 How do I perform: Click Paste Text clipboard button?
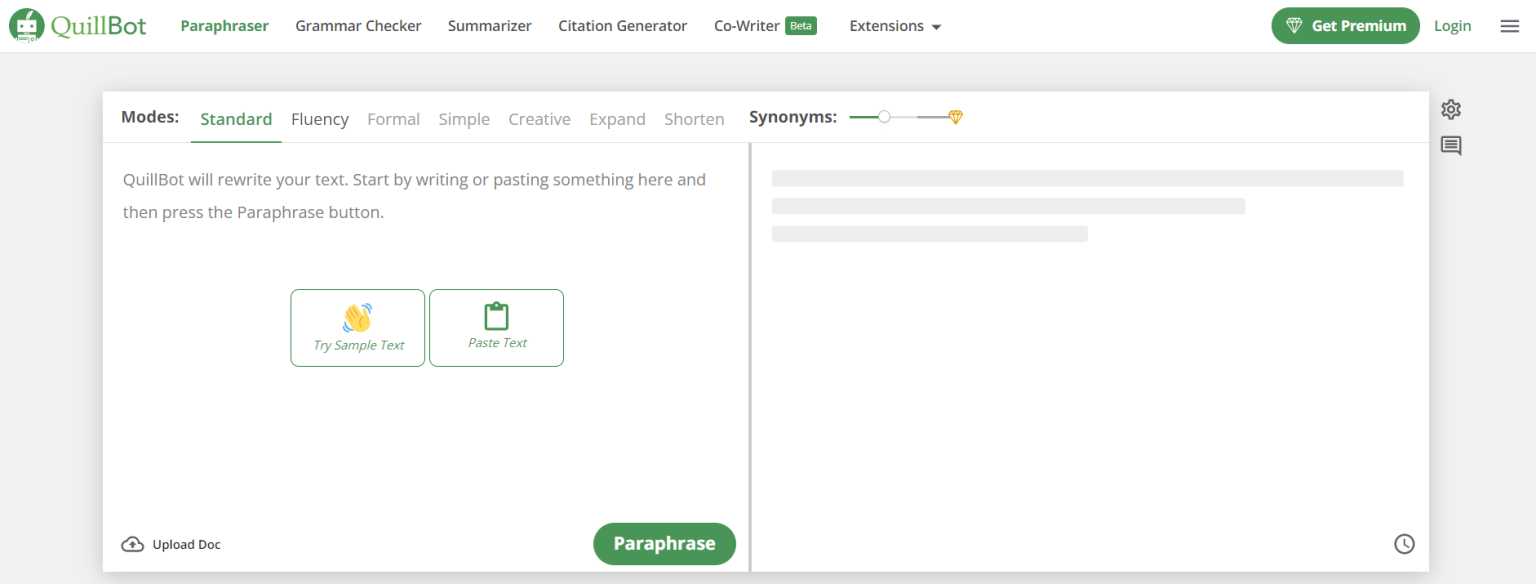pyautogui.click(x=497, y=328)
